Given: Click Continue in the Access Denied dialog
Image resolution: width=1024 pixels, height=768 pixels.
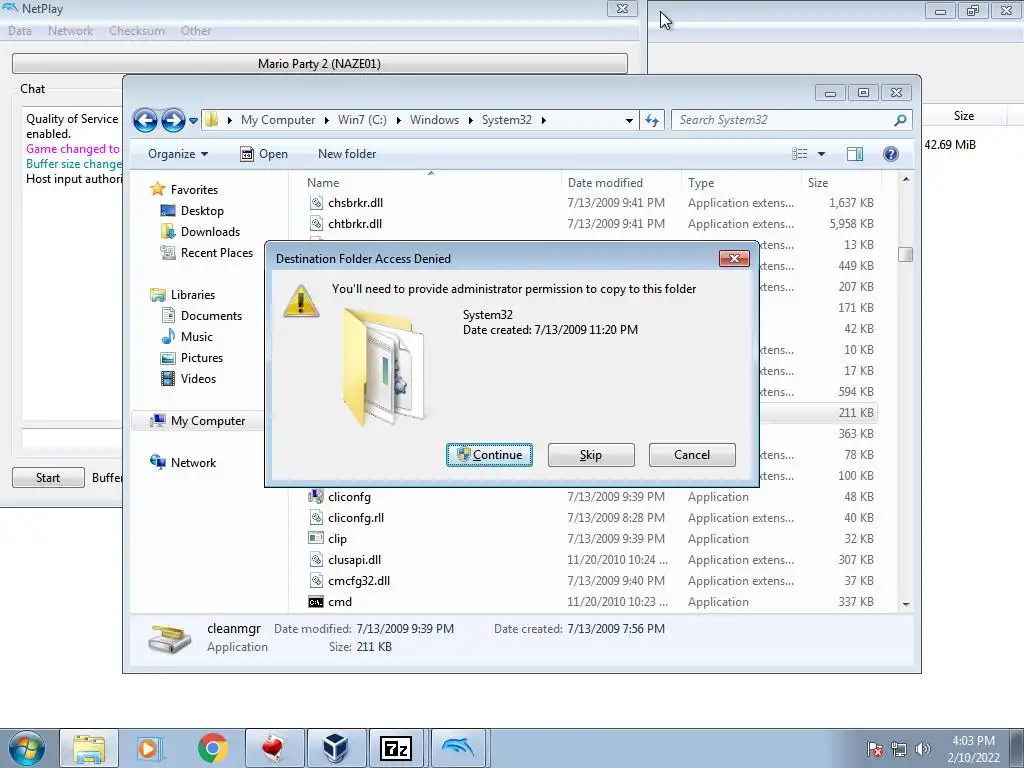Looking at the screenshot, I should tap(489, 455).
